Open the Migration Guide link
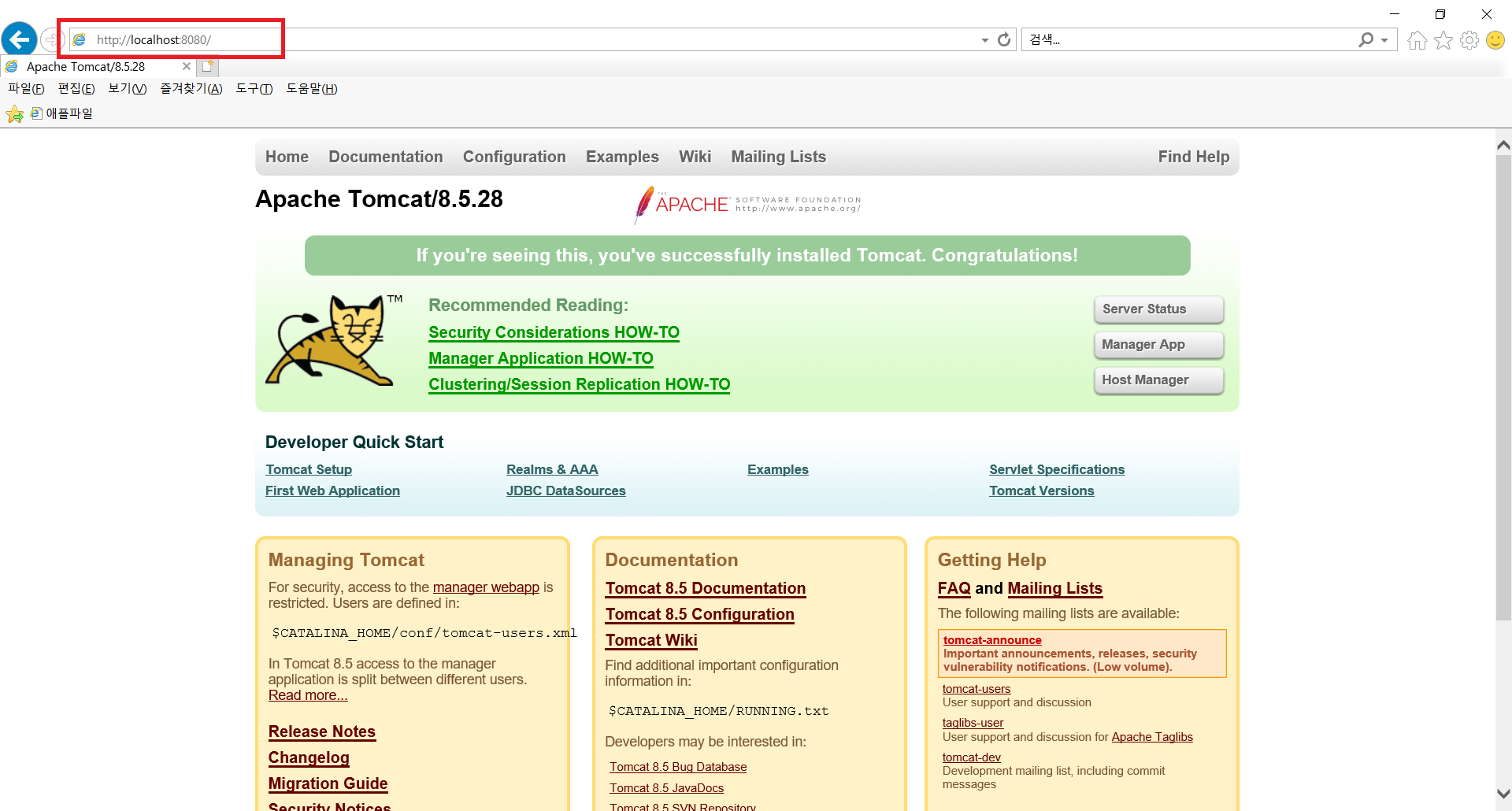This screenshot has height=811, width=1512. tap(328, 783)
